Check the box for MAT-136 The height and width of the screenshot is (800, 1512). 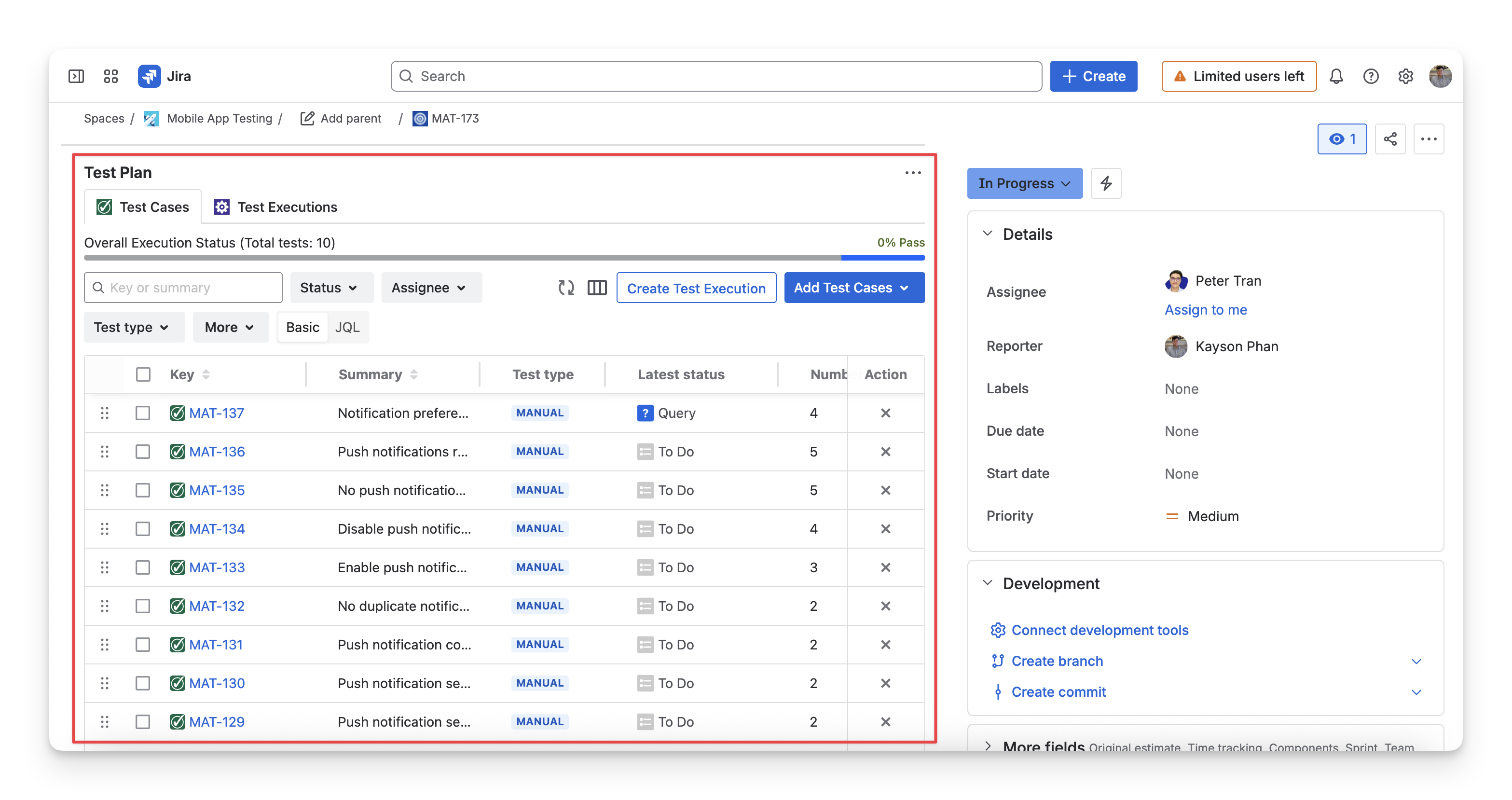(x=143, y=451)
